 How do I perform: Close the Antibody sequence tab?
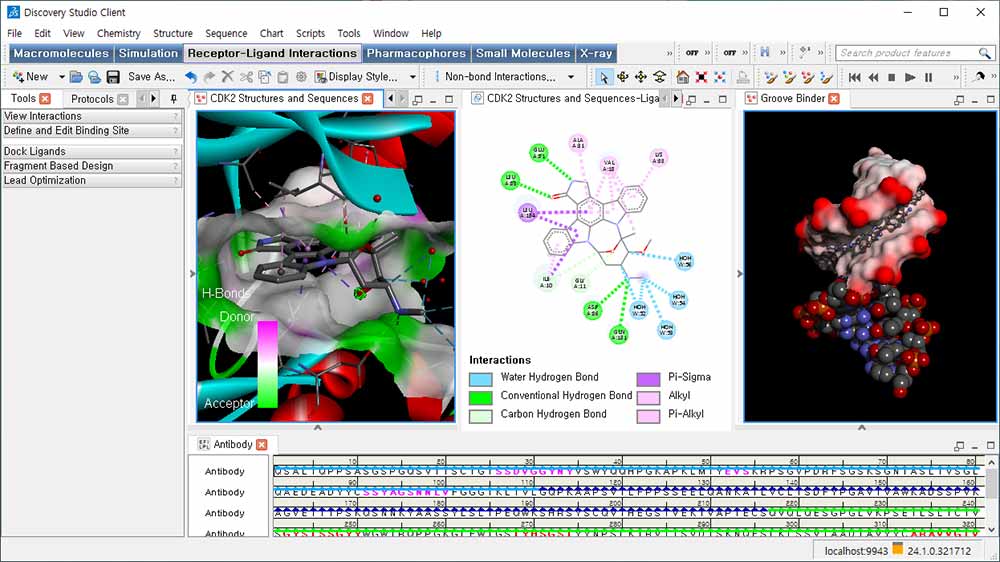click(261, 445)
